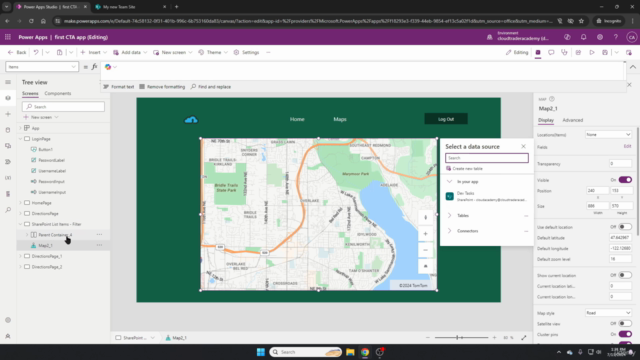Select the Display tab
The image size is (640, 360).
(x=546, y=120)
